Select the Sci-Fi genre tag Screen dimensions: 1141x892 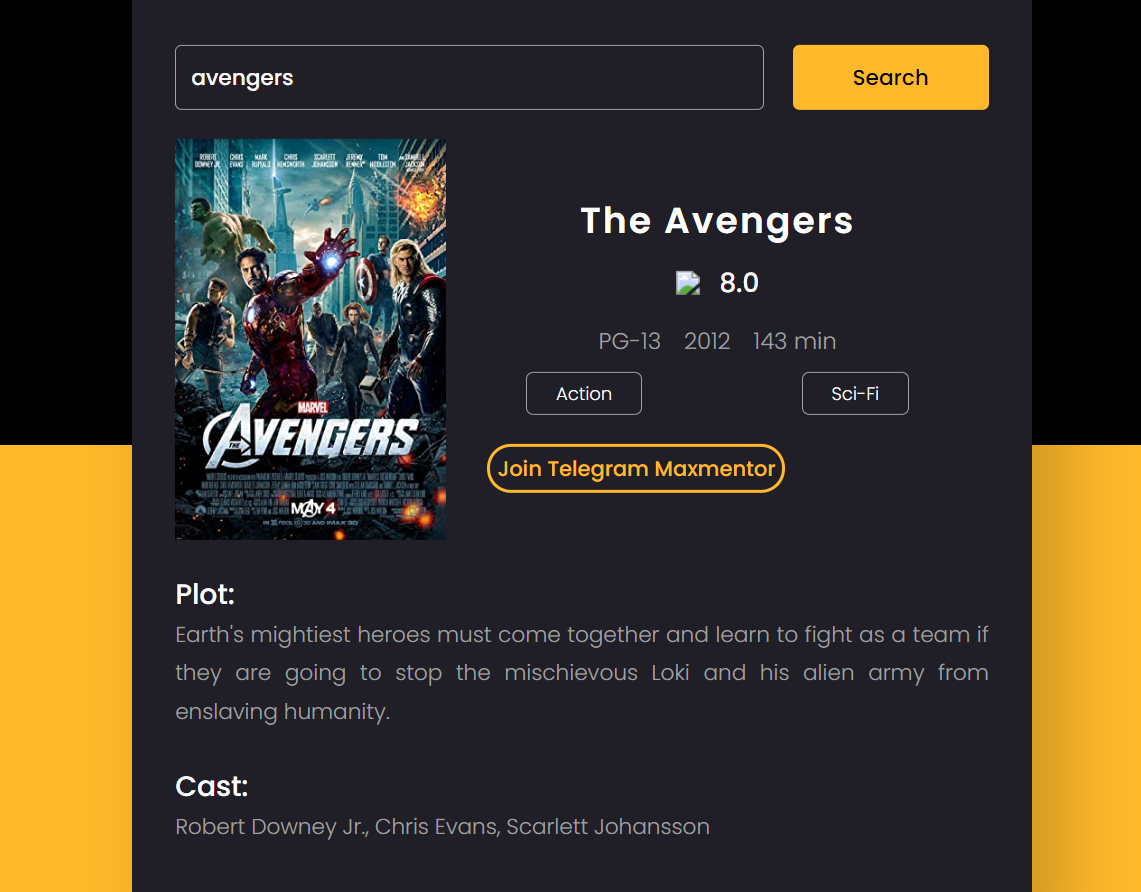click(x=855, y=393)
